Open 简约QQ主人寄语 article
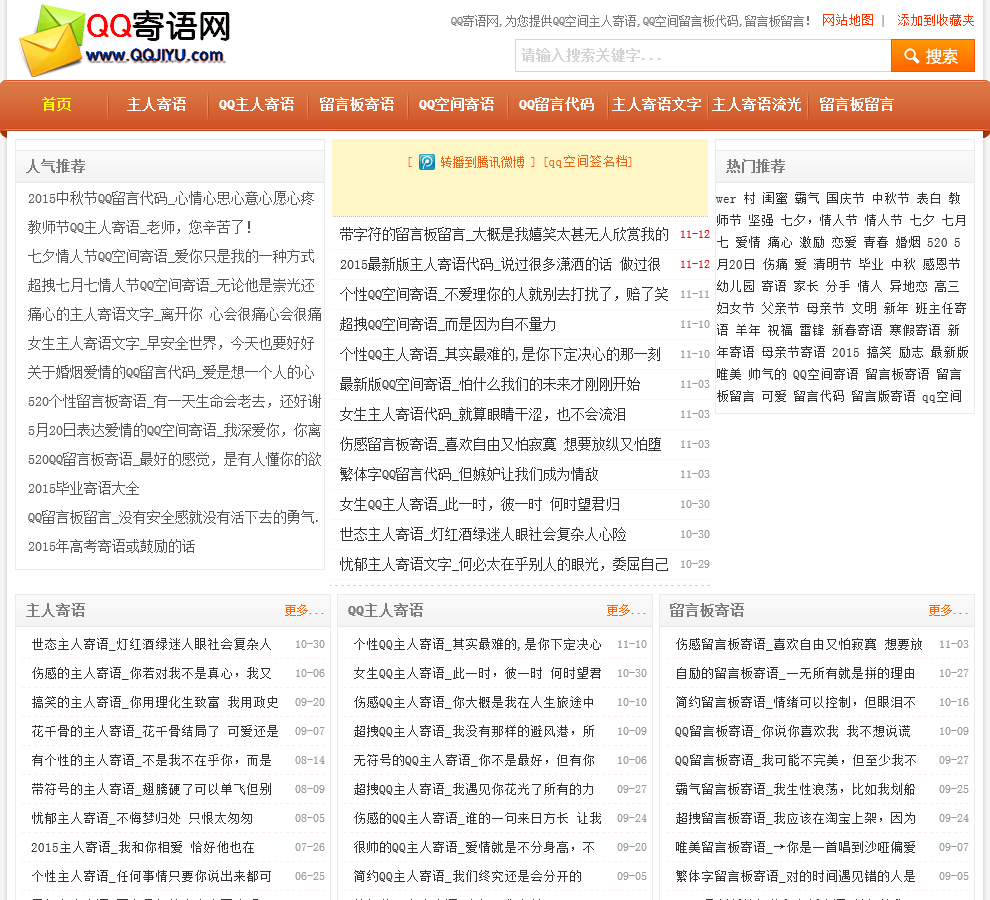990x900 pixels. [x=467, y=877]
